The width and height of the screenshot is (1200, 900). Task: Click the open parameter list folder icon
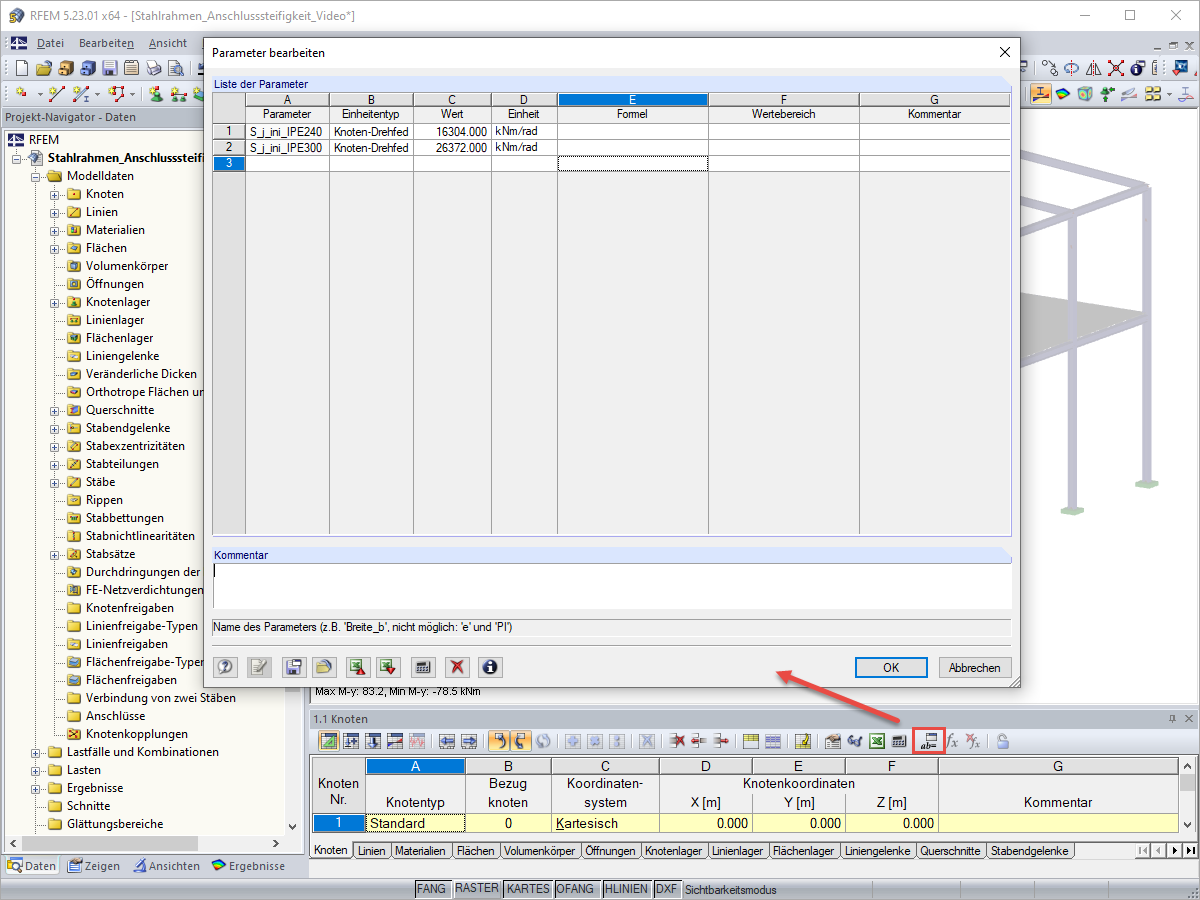323,667
